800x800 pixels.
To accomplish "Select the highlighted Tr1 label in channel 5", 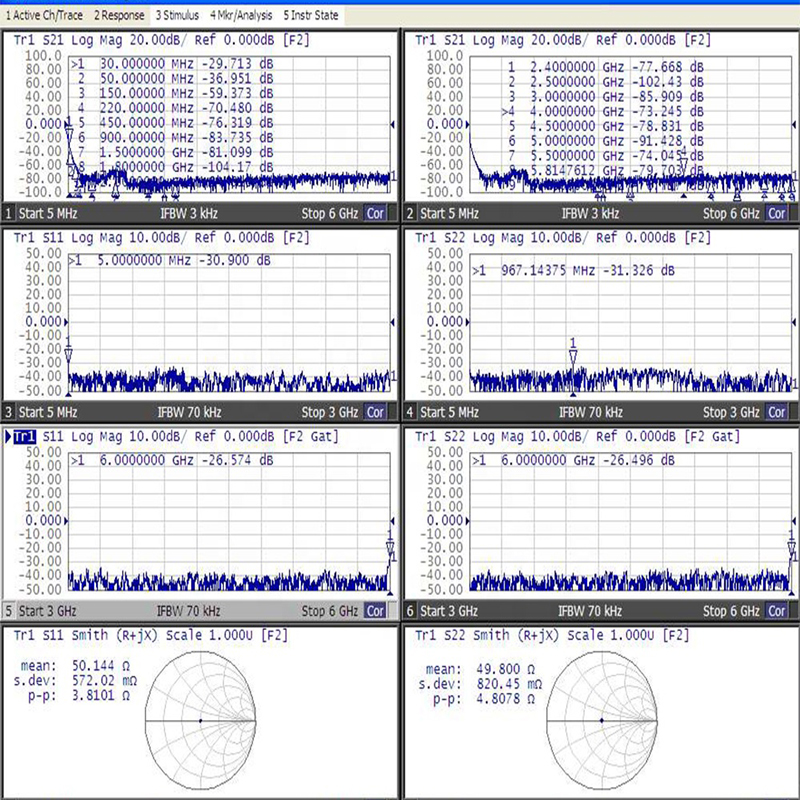I will click(24, 437).
